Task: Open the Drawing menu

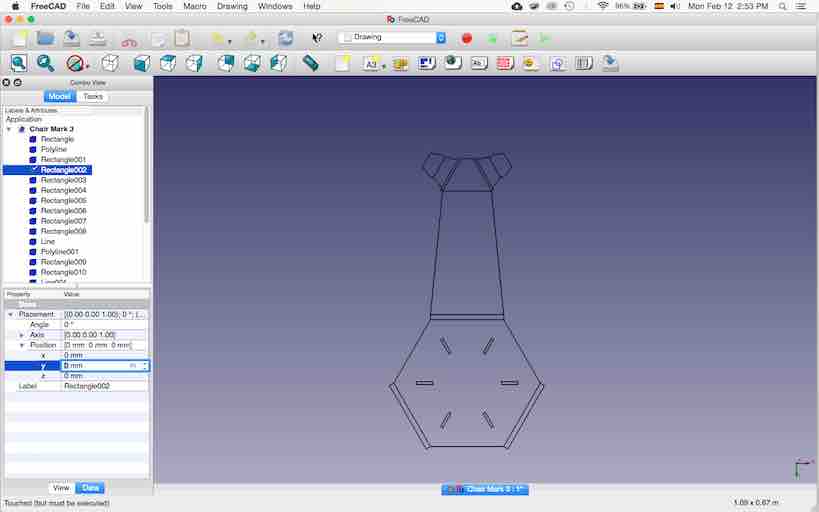Action: click(232, 6)
